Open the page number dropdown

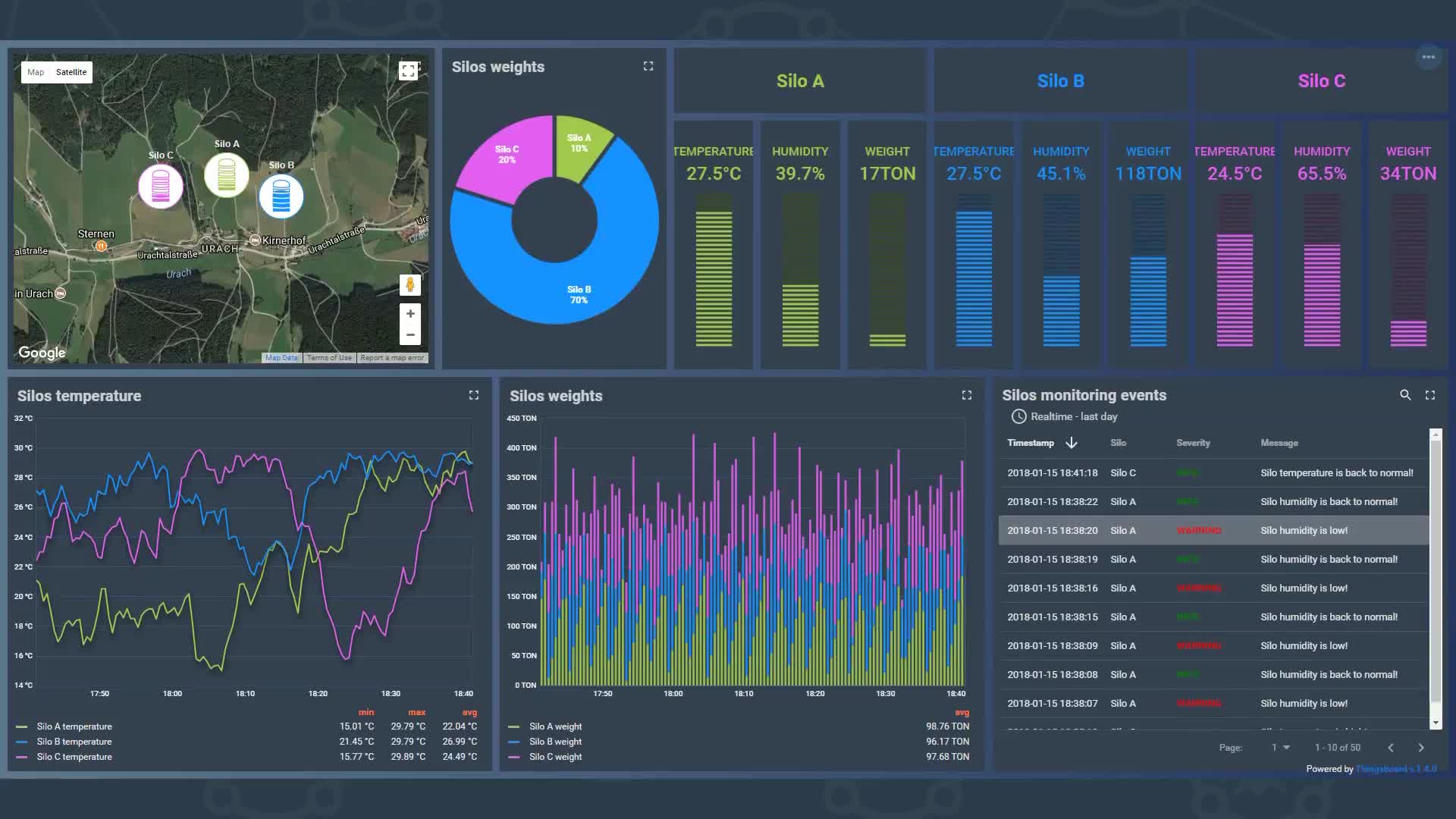coord(1281,748)
